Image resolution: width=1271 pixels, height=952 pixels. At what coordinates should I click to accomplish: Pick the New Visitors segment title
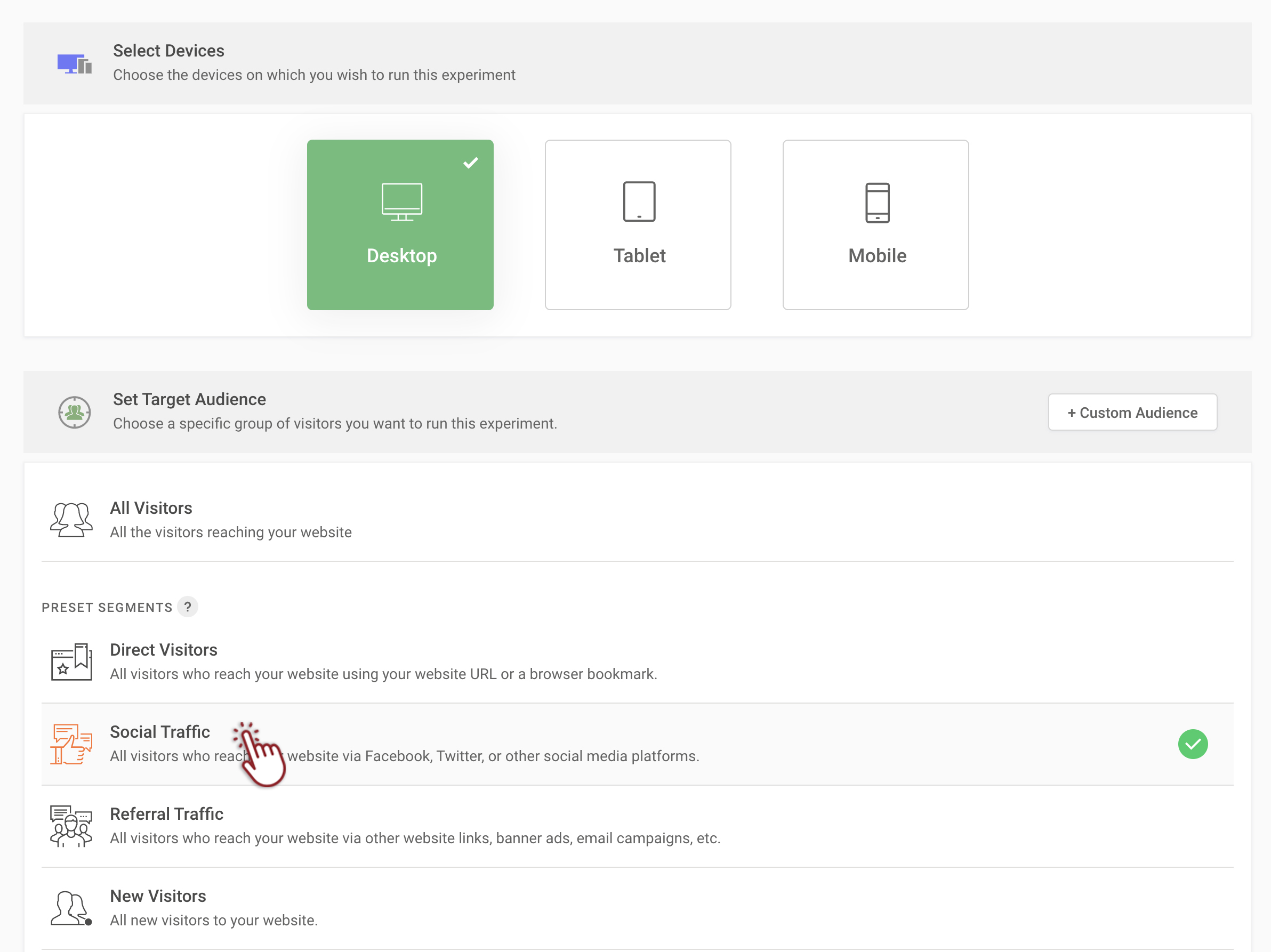pyautogui.click(x=158, y=895)
